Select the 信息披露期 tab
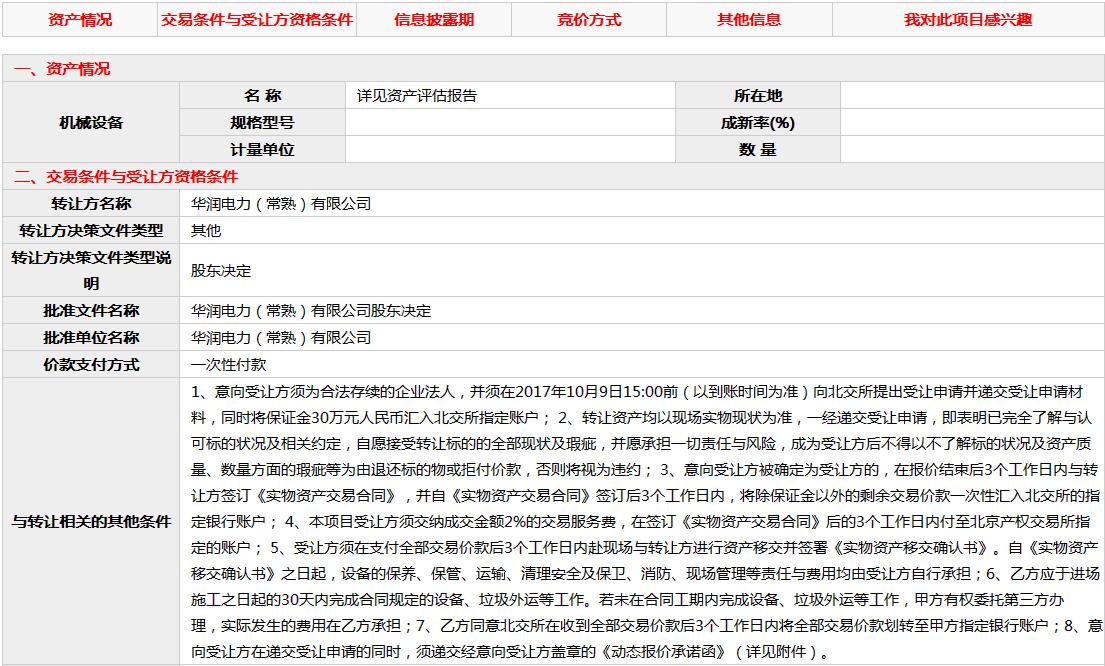Viewport: 1105px width, 666px height. click(434, 20)
